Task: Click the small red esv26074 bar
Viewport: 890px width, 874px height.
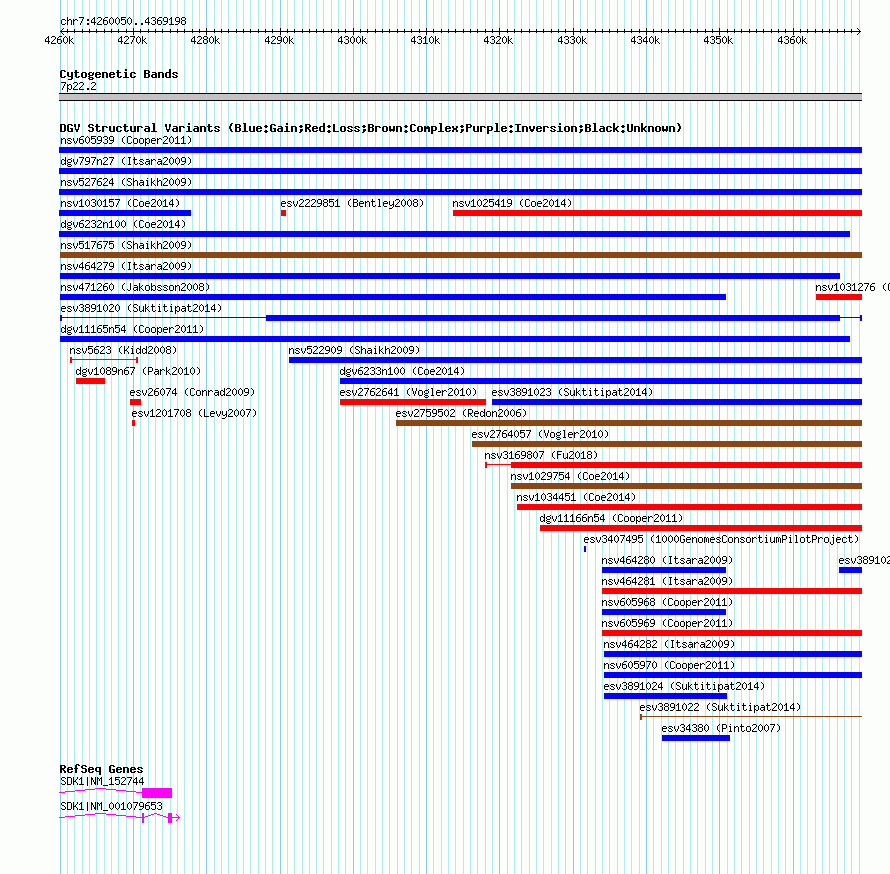Action: [x=135, y=402]
